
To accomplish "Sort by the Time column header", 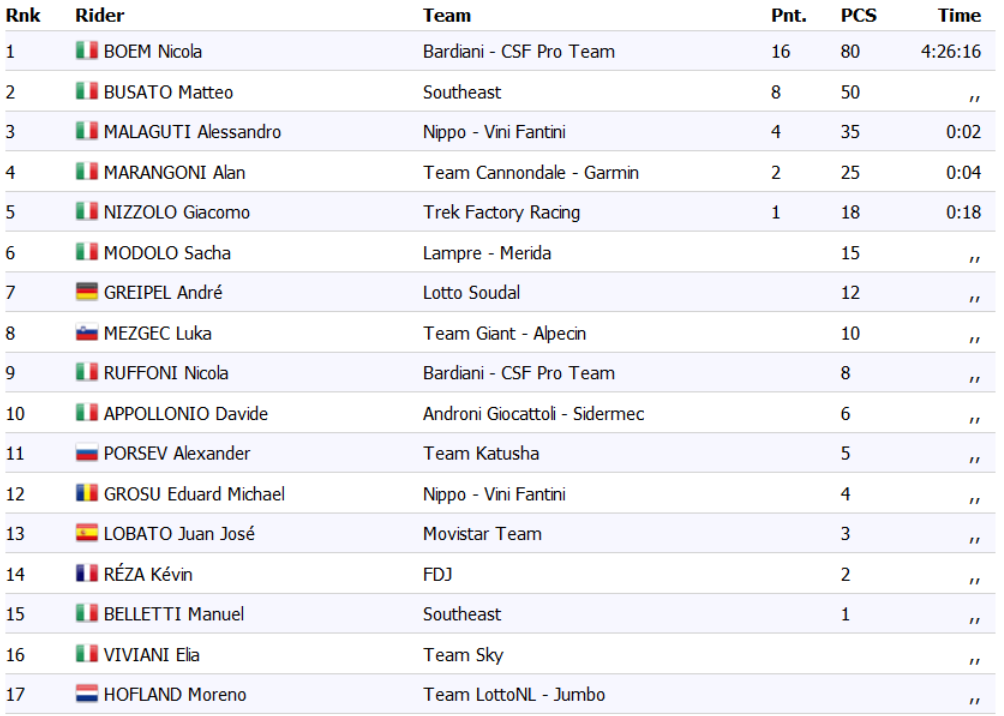I will (x=959, y=15).
